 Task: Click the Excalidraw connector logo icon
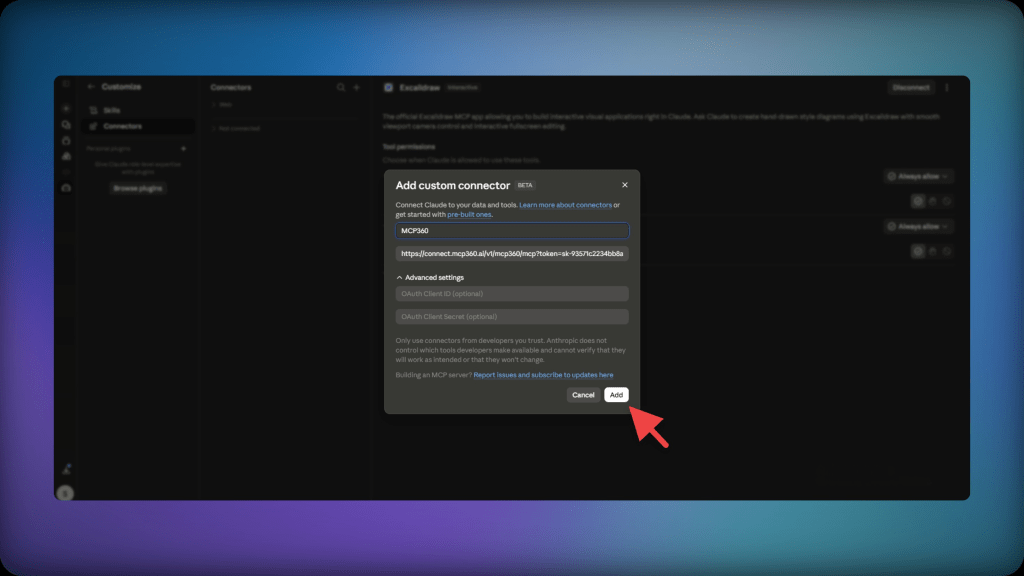pyautogui.click(x=389, y=88)
